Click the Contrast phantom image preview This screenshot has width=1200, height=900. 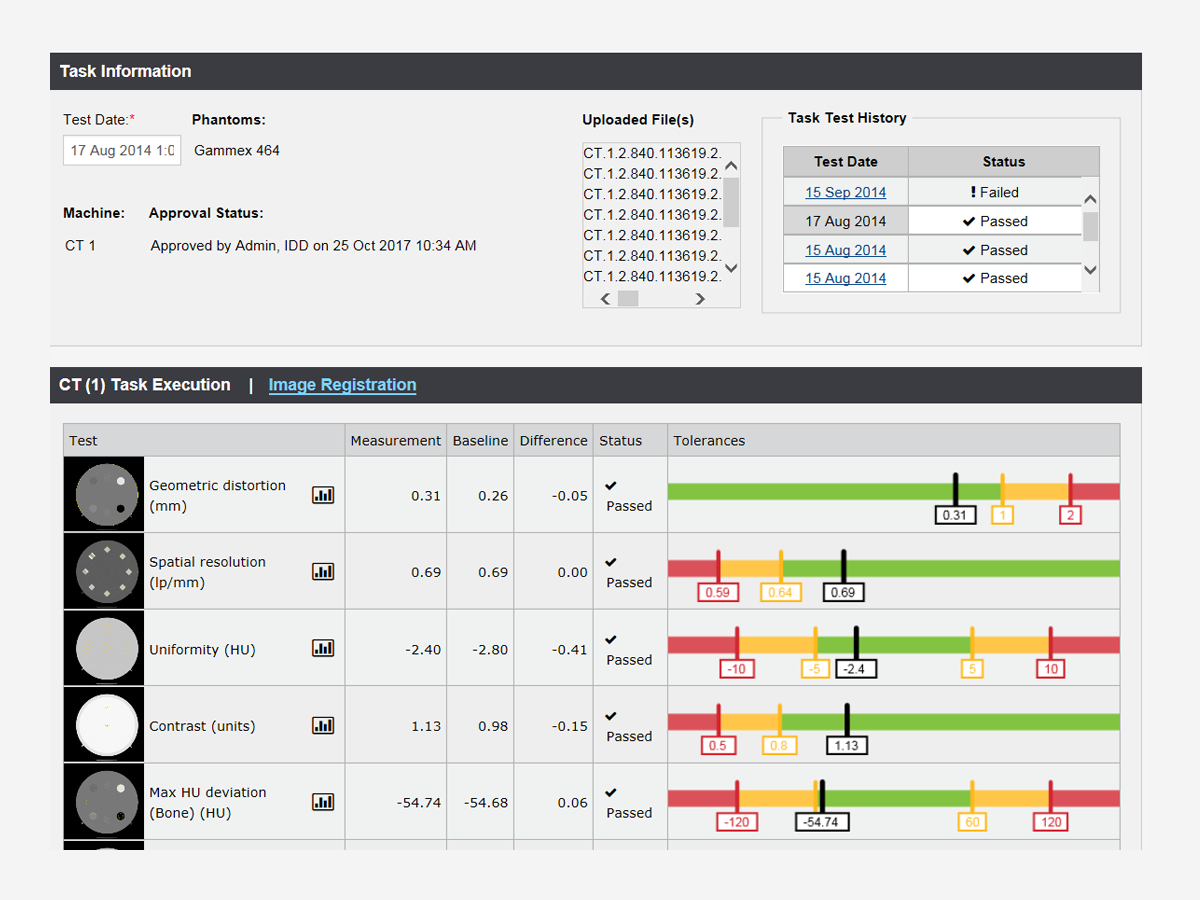pyautogui.click(x=104, y=724)
